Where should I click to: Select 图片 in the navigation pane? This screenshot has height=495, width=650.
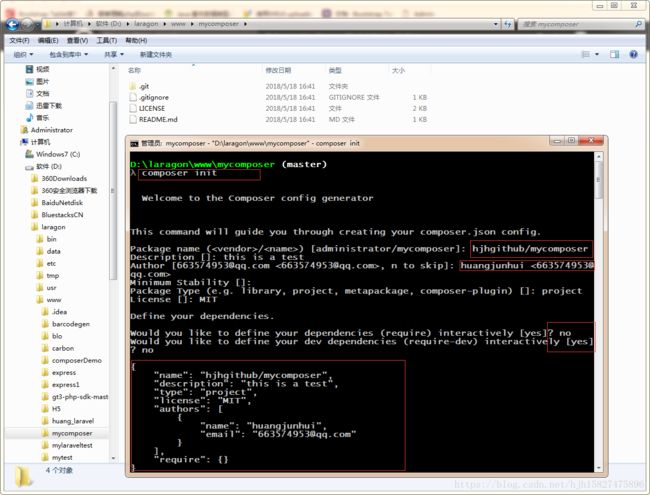tap(42, 81)
